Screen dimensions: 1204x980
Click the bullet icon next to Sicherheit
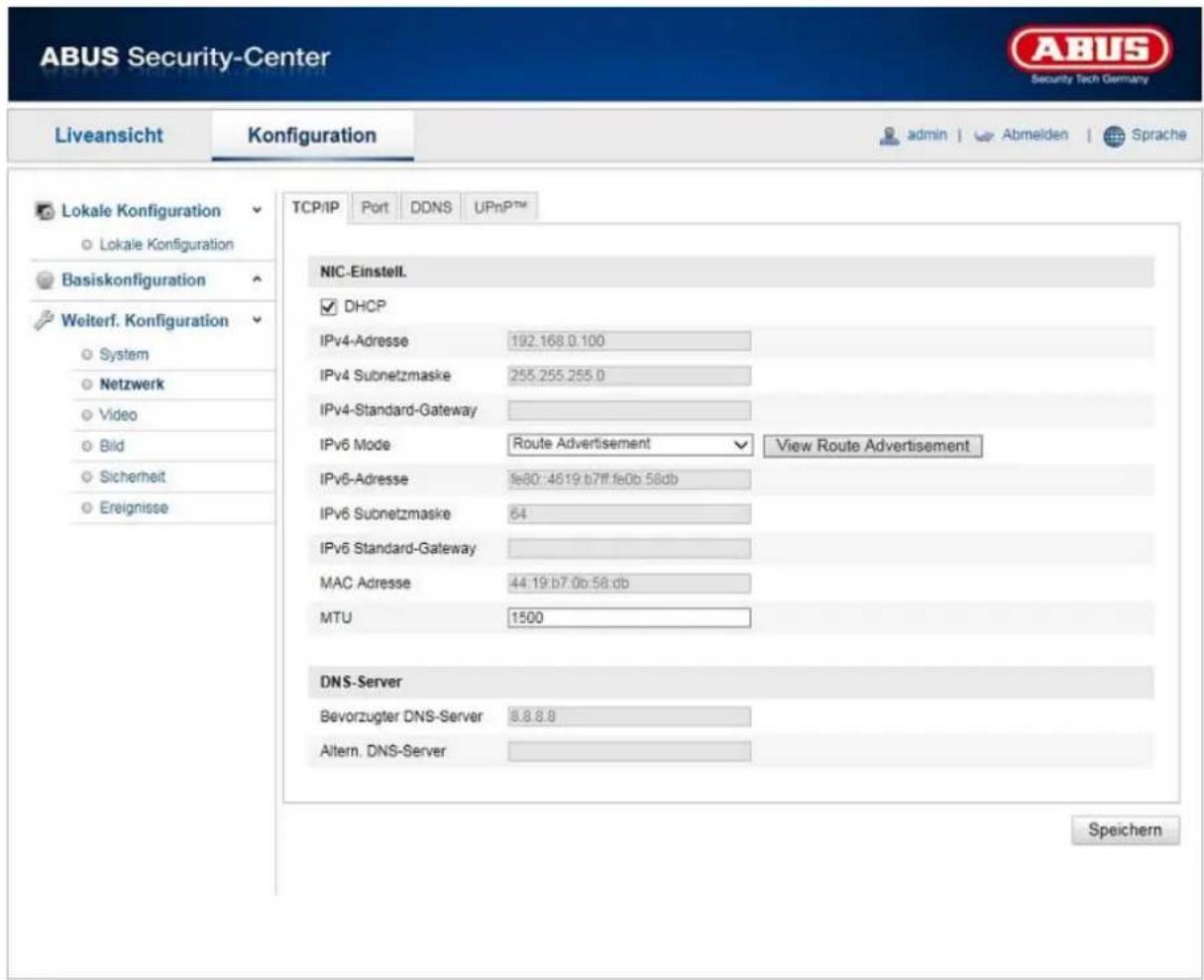87,477
